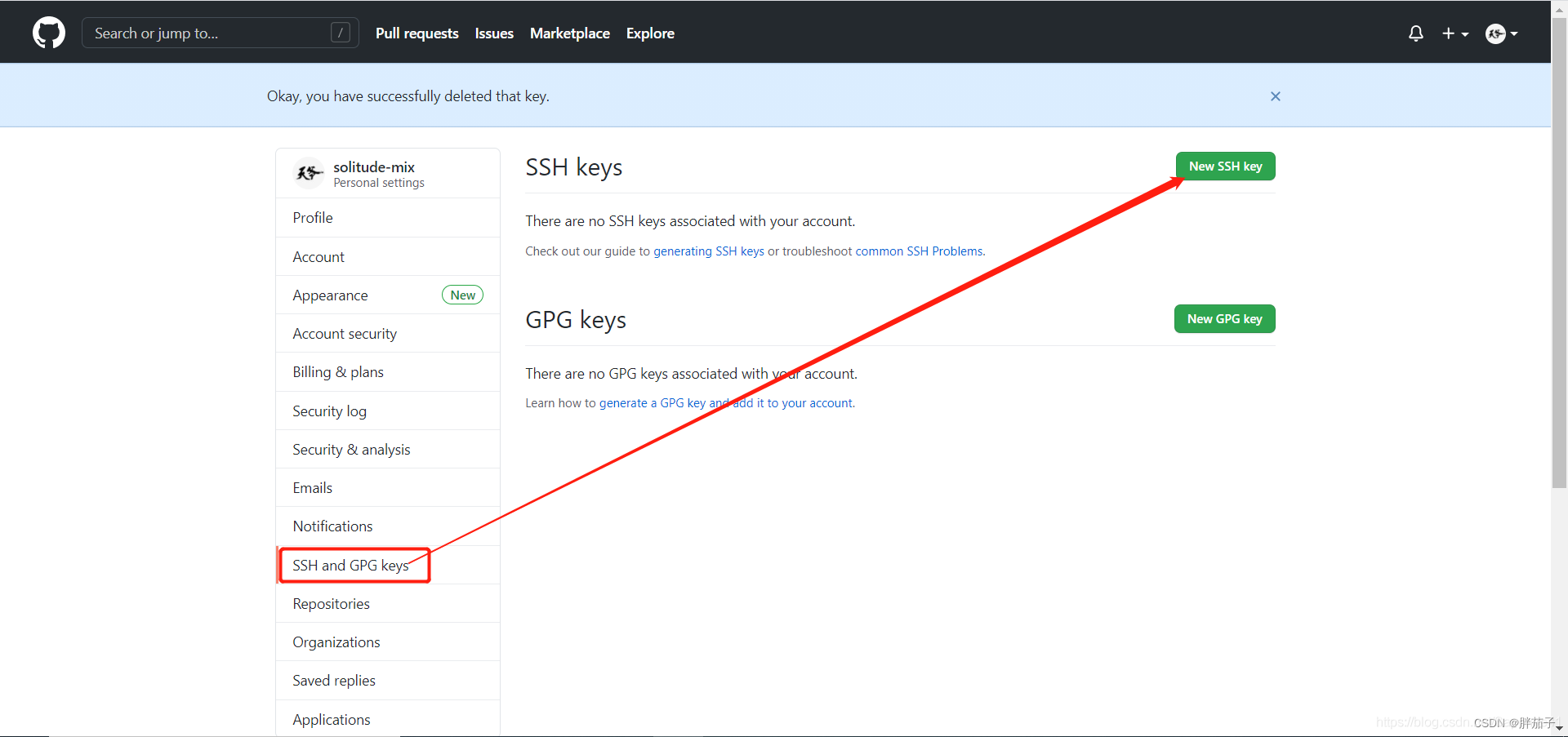The height and width of the screenshot is (737, 1568).
Task: Go to Marketplace in top navigation
Action: coord(570,33)
